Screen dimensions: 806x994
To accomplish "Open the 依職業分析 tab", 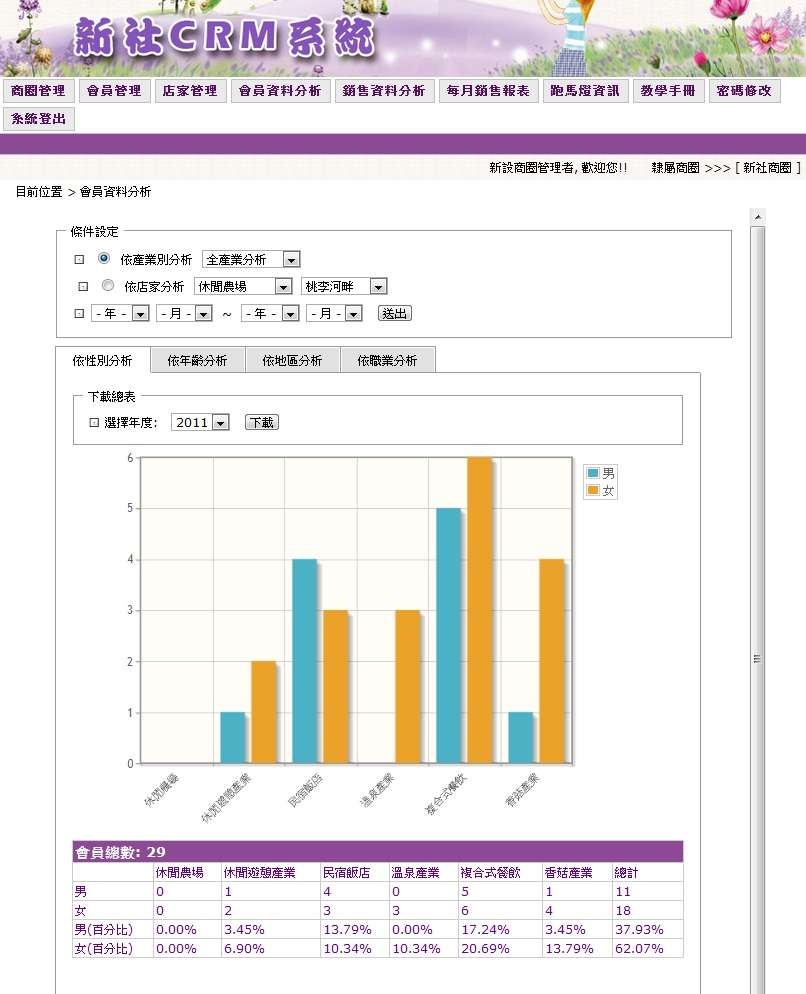I will point(387,361).
